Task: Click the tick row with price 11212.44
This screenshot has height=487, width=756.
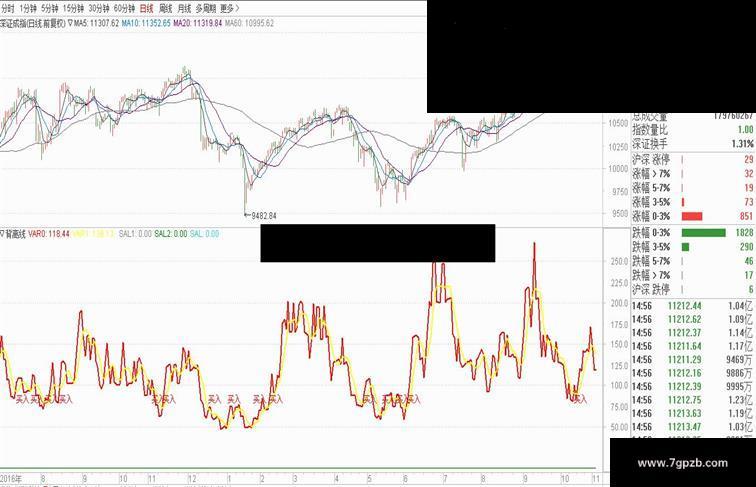Action: point(692,306)
